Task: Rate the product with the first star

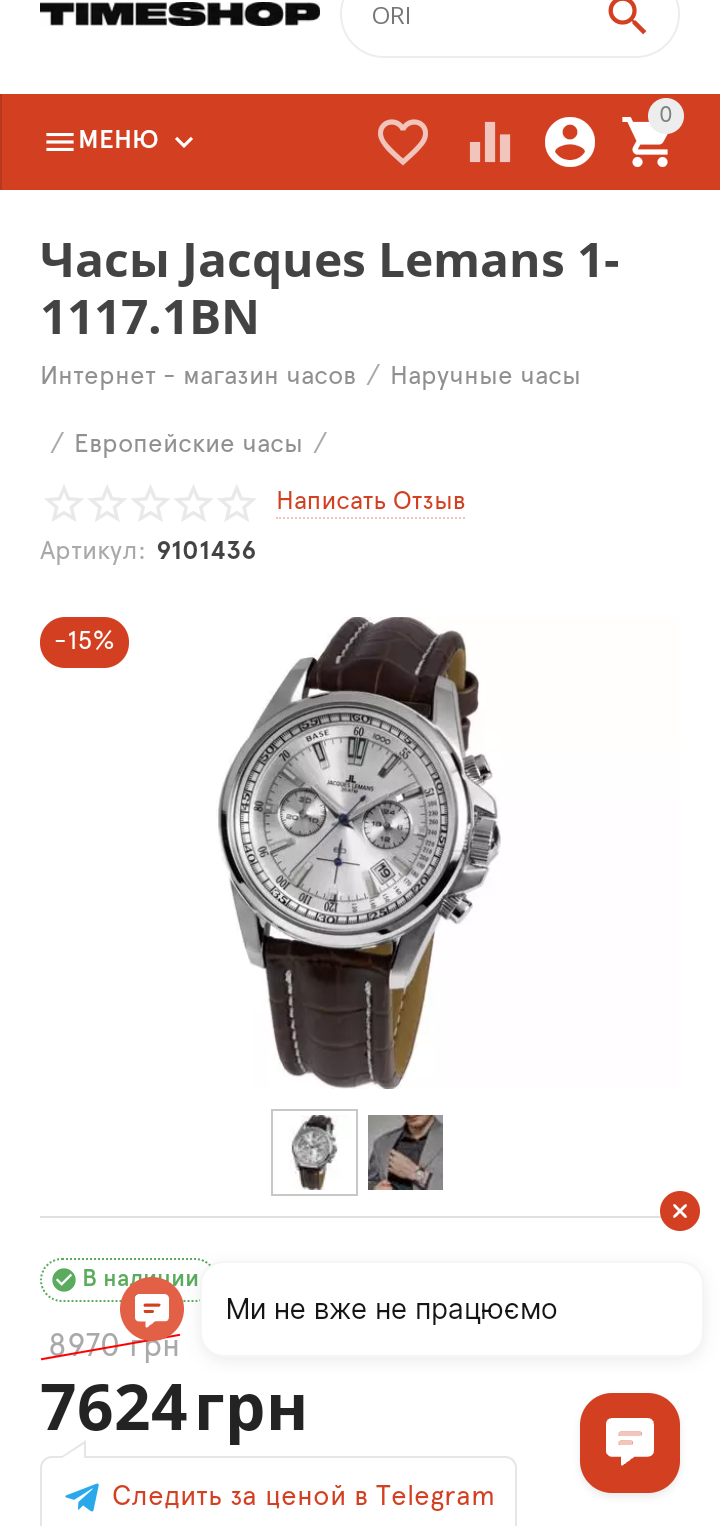Action: pos(63,504)
